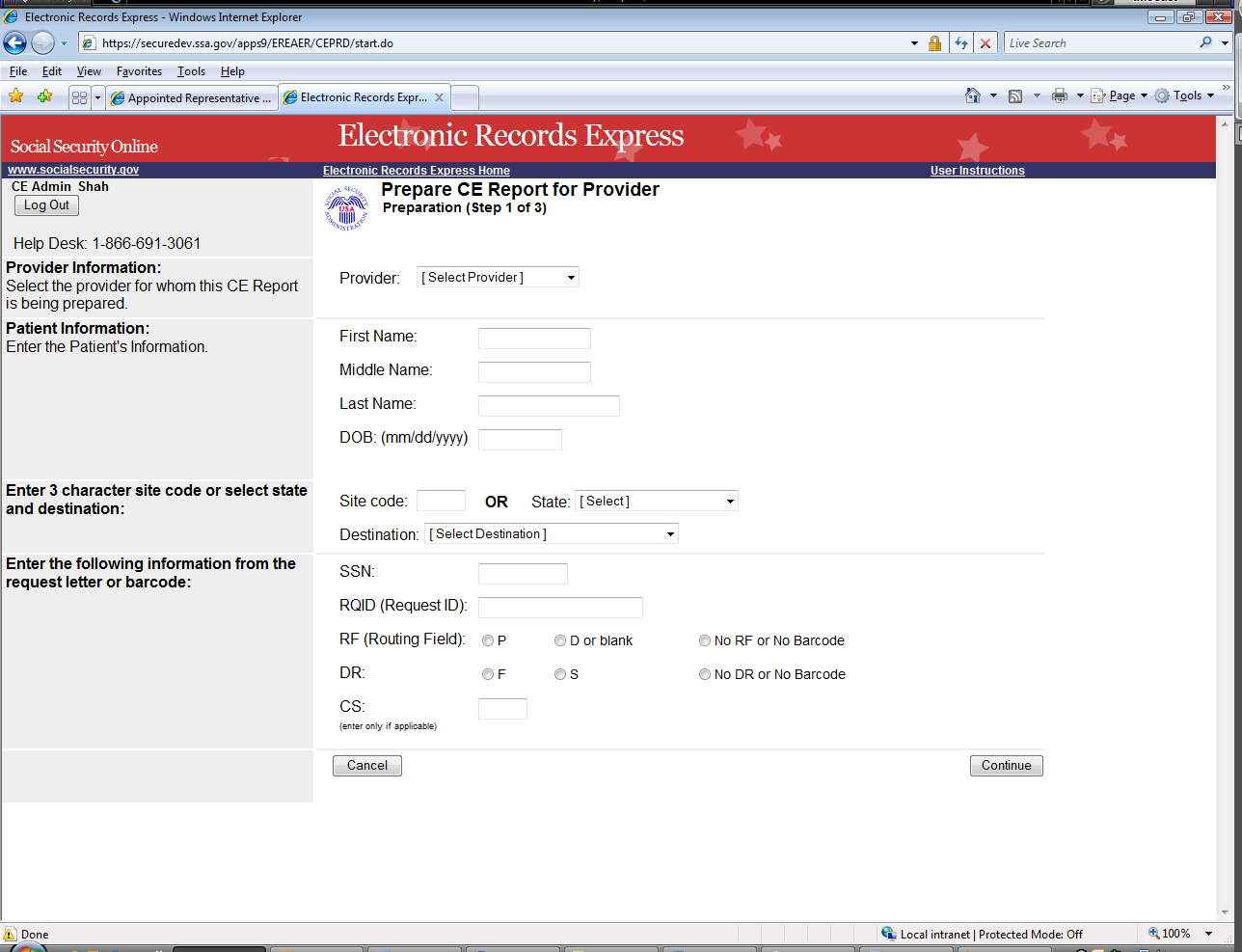Select RF option D or blank
Viewport: 1242px width, 952px height.
pos(560,640)
